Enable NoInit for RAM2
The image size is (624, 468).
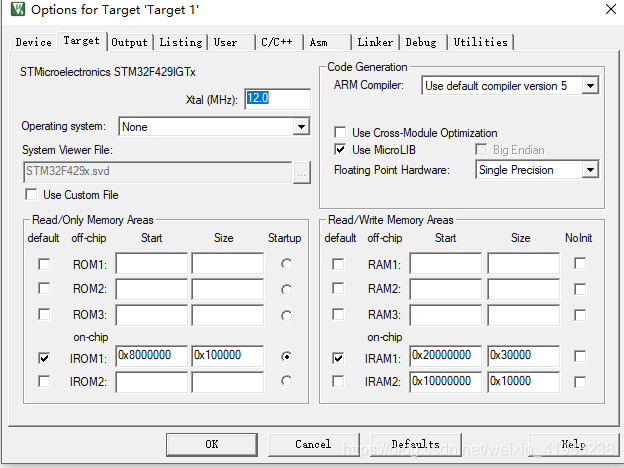point(580,289)
